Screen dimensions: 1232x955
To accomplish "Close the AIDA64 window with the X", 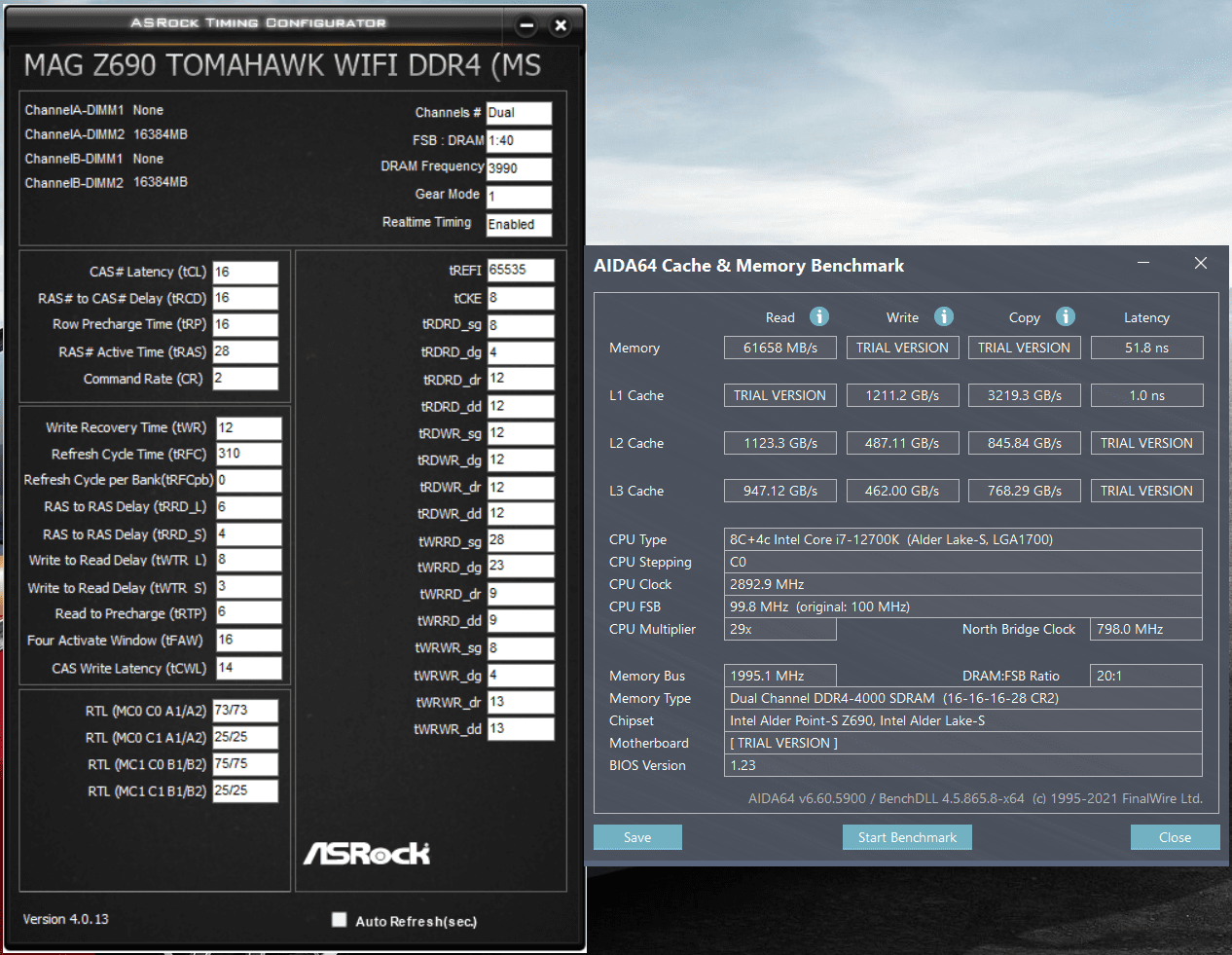I will (x=1201, y=263).
